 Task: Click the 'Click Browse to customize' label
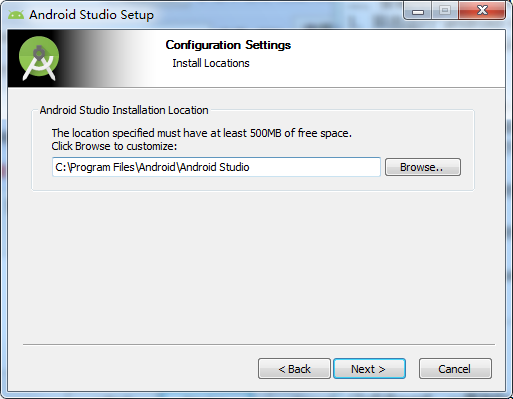pyautogui.click(x=114, y=146)
